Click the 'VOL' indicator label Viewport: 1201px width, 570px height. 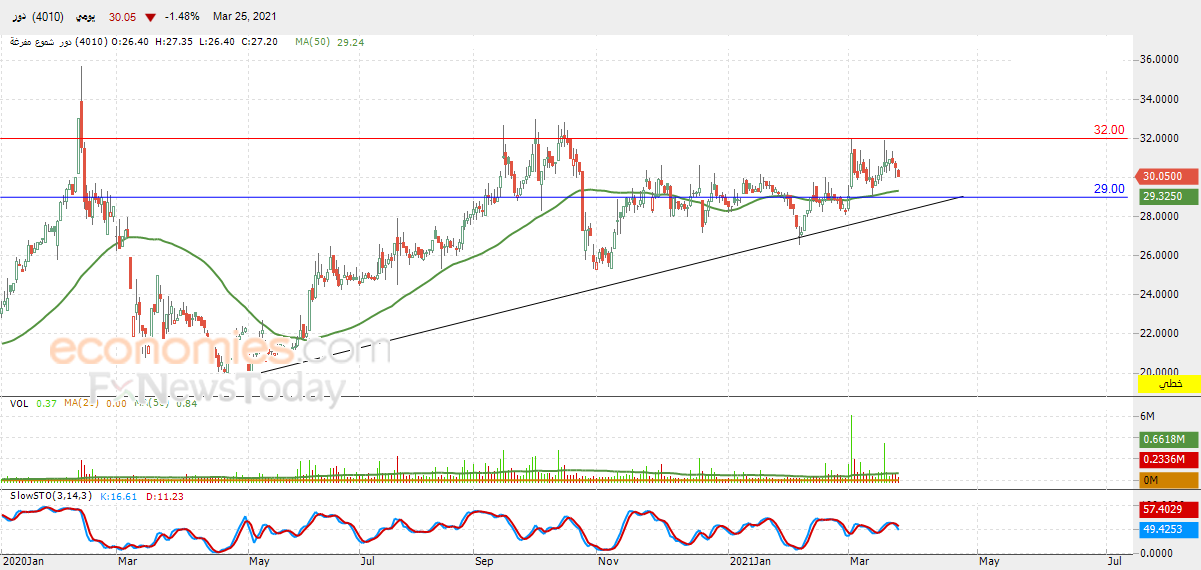[x=19, y=403]
